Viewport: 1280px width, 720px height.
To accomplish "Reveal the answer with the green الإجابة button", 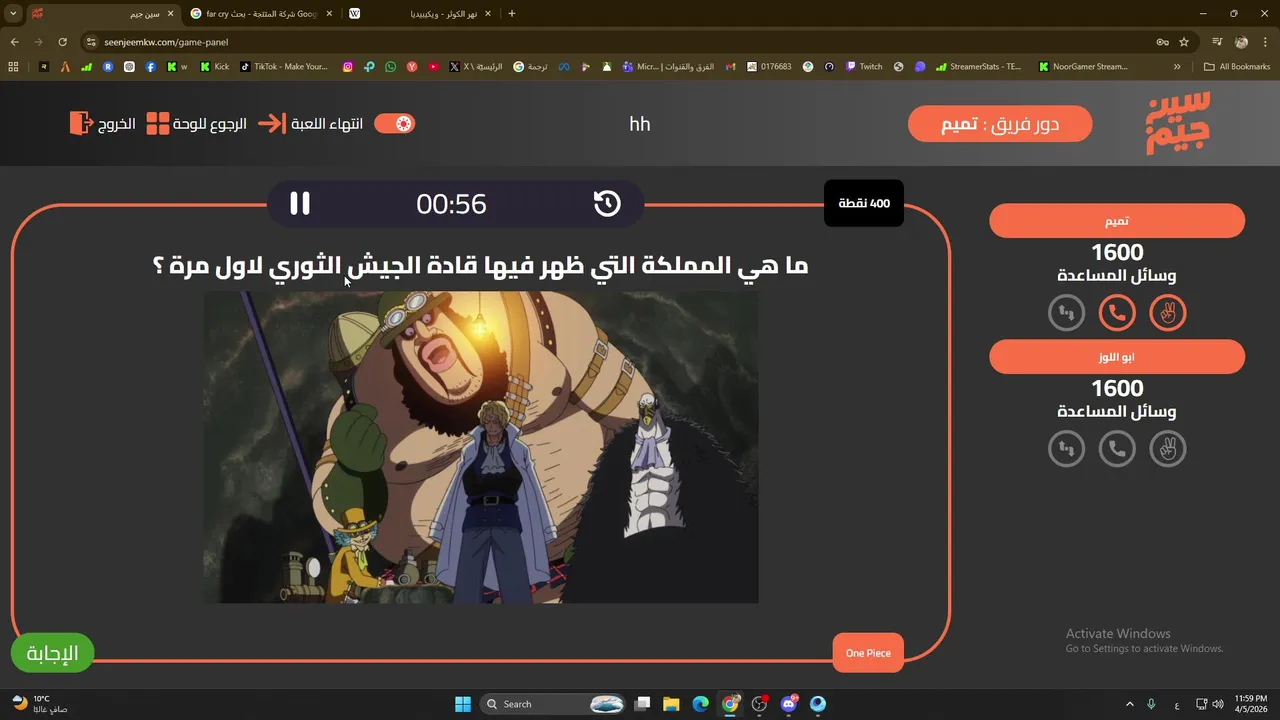I will [52, 653].
